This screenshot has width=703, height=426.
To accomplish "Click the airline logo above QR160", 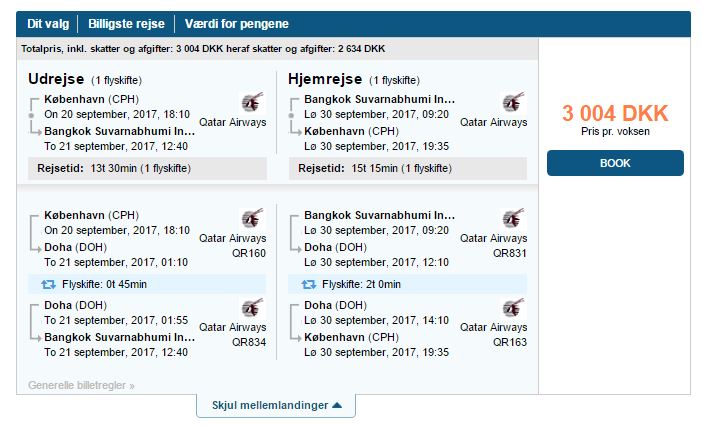I will [251, 219].
